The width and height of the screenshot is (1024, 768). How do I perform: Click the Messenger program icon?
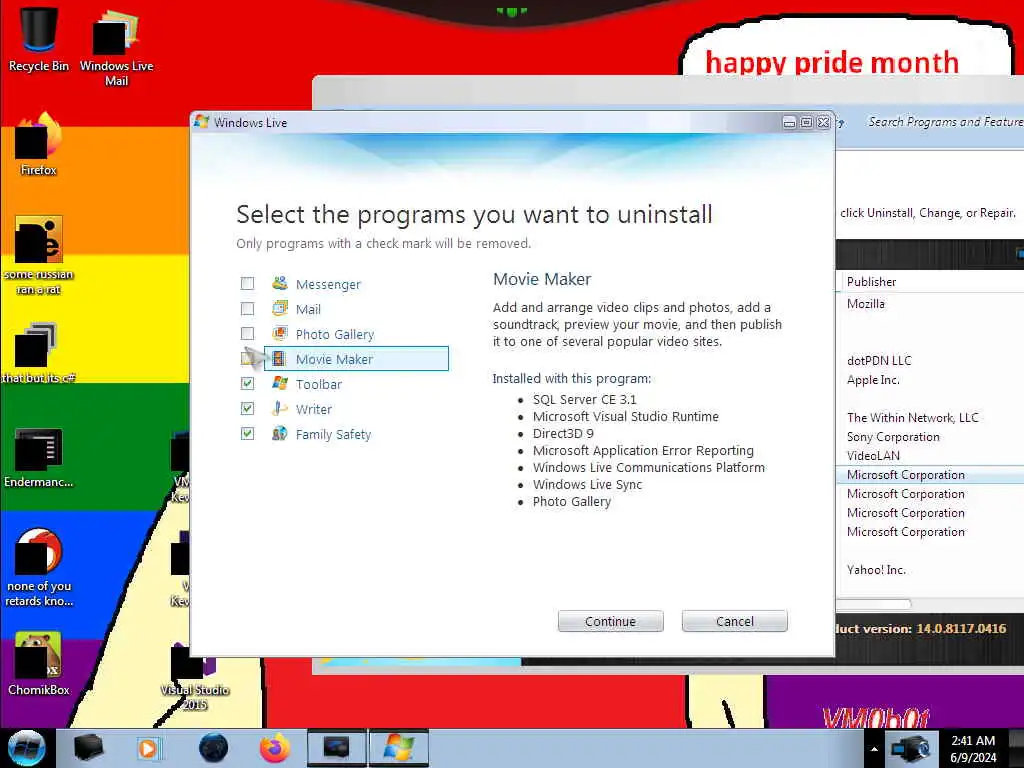coord(280,283)
